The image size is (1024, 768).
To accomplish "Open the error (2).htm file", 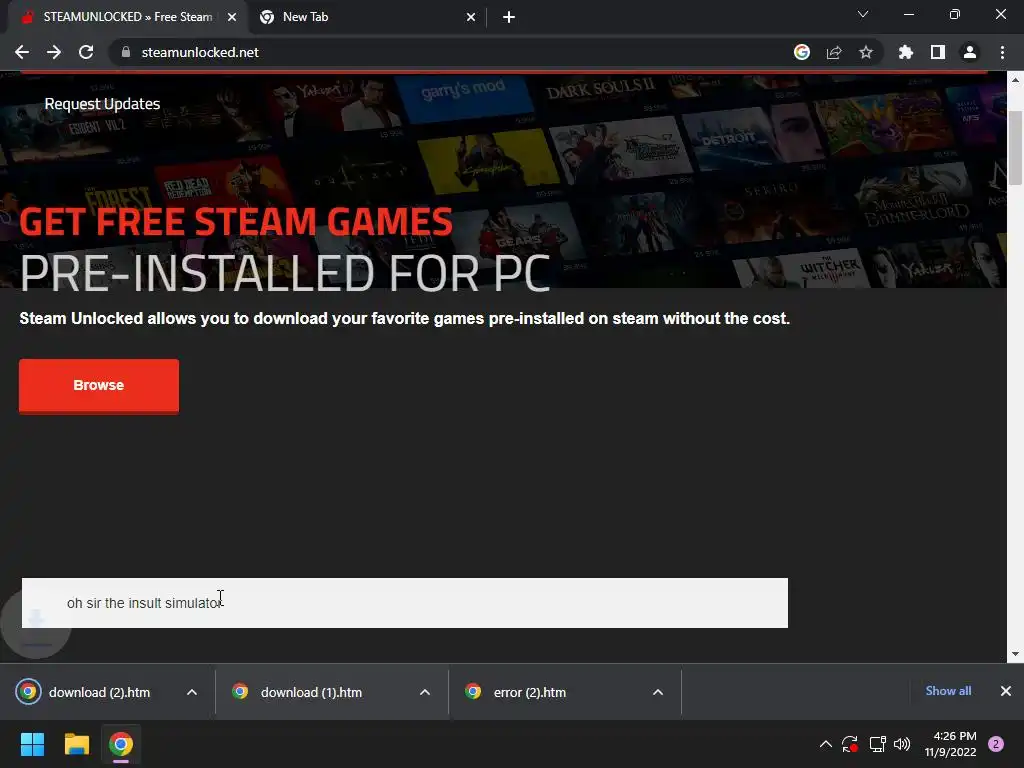I will (x=530, y=692).
